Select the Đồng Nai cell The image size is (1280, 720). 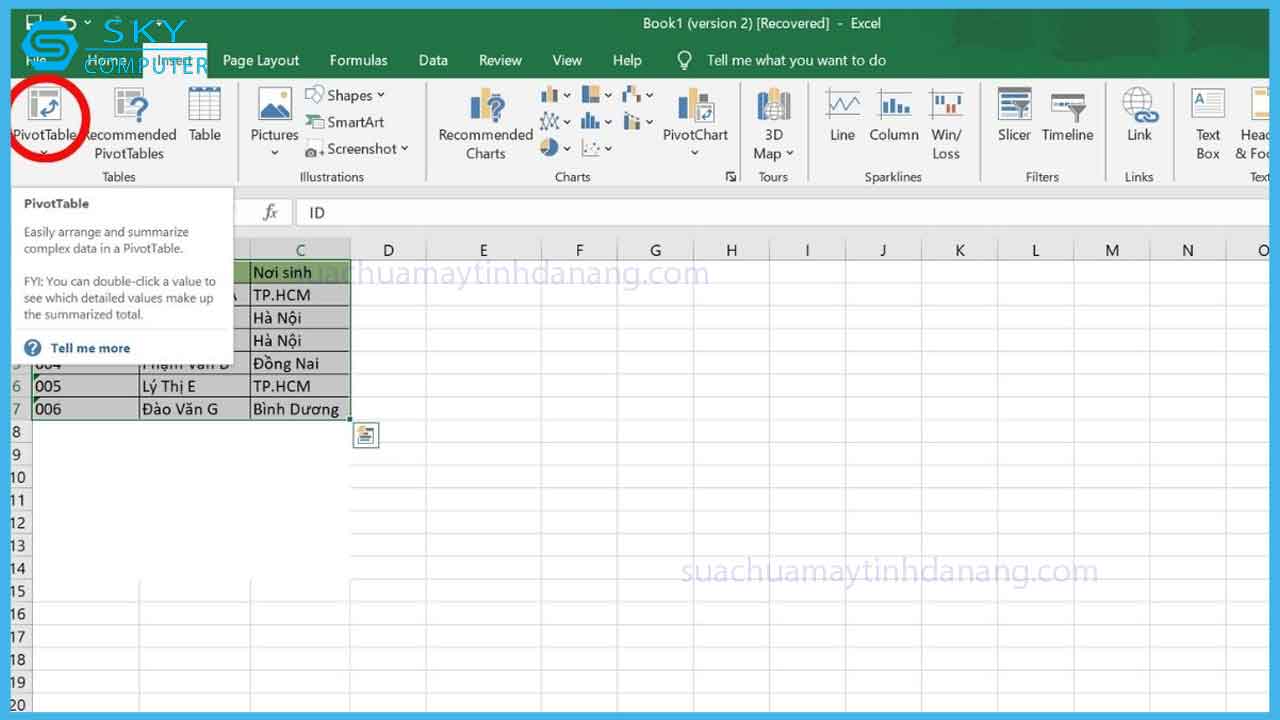click(x=300, y=363)
